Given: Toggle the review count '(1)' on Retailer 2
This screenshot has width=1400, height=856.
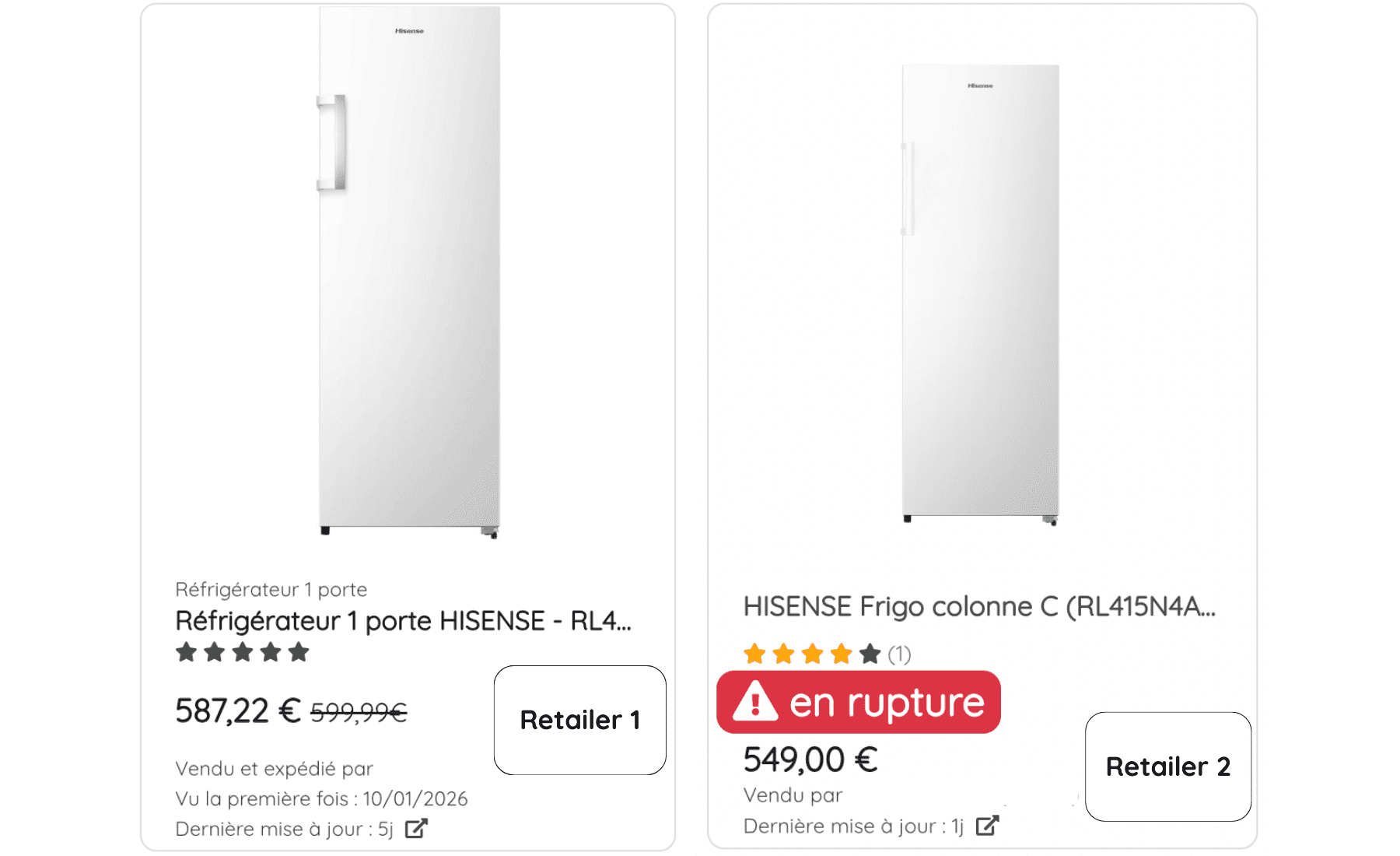Looking at the screenshot, I should (901, 654).
